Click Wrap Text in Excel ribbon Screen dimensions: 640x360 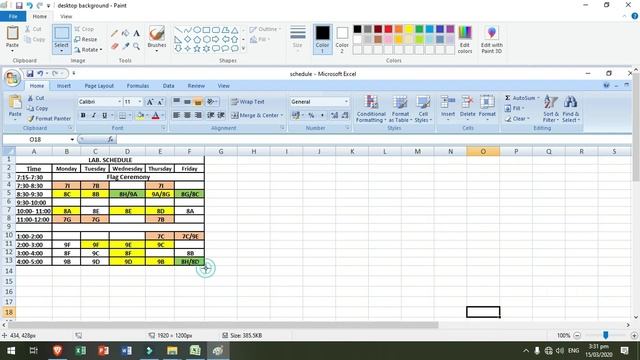pyautogui.click(x=248, y=102)
